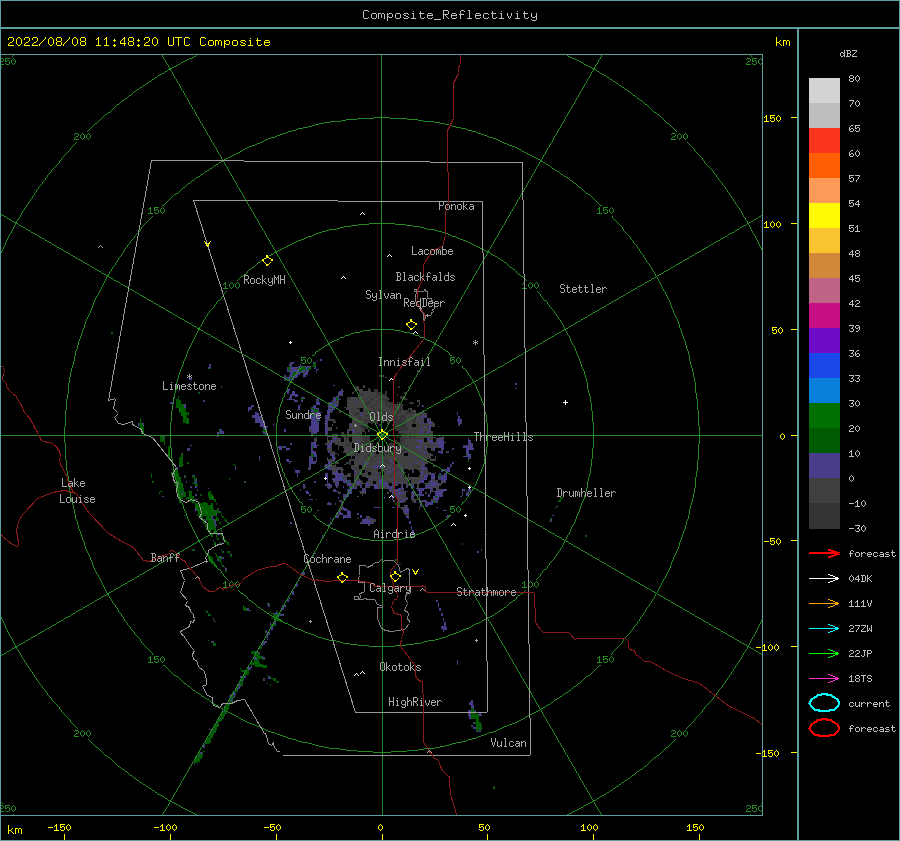The image size is (900, 841).
Task: Click the -150 tick on bottom axis
Action: pos(59,828)
